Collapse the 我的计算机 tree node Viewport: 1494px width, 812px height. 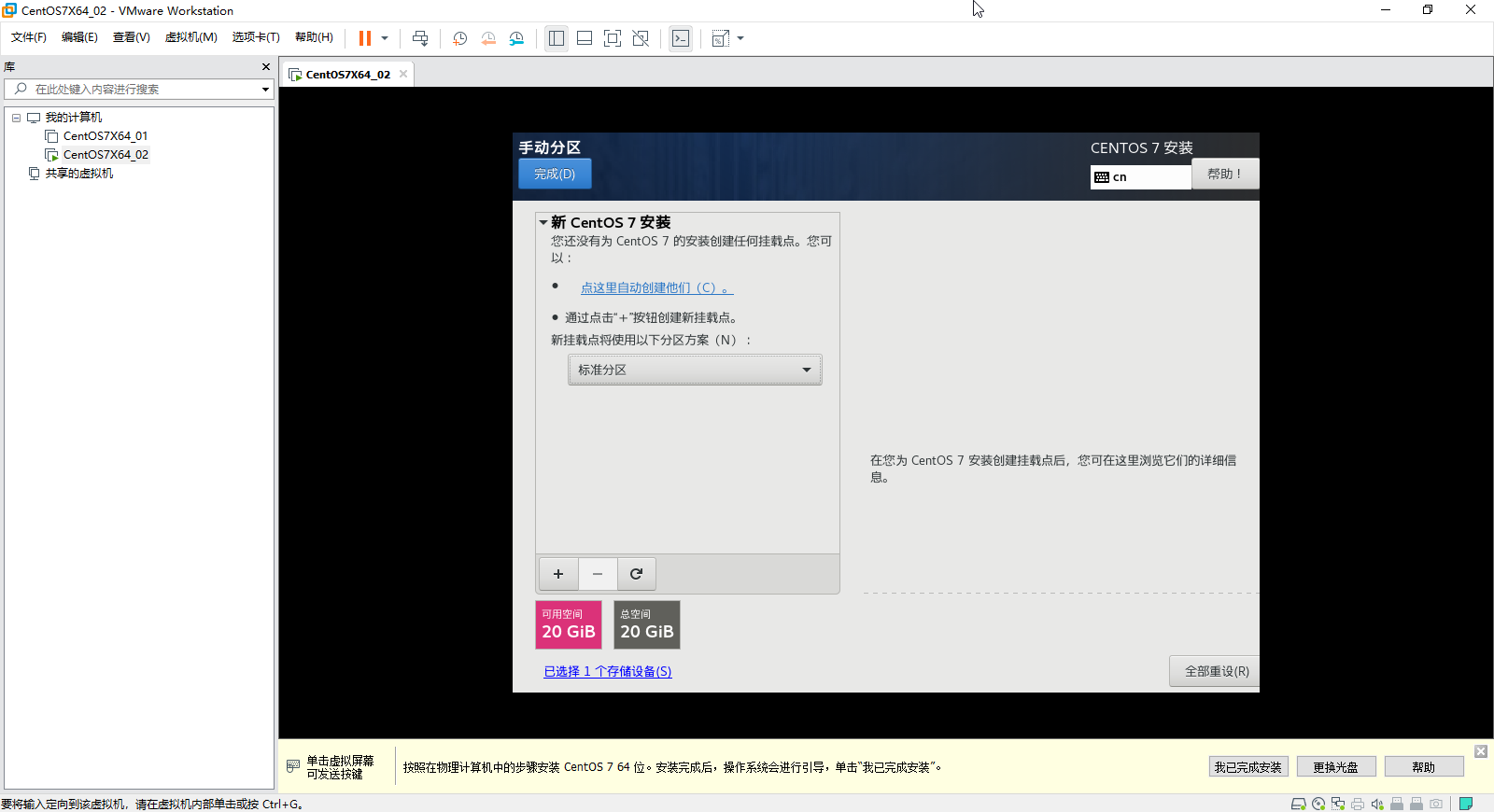pyautogui.click(x=16, y=118)
